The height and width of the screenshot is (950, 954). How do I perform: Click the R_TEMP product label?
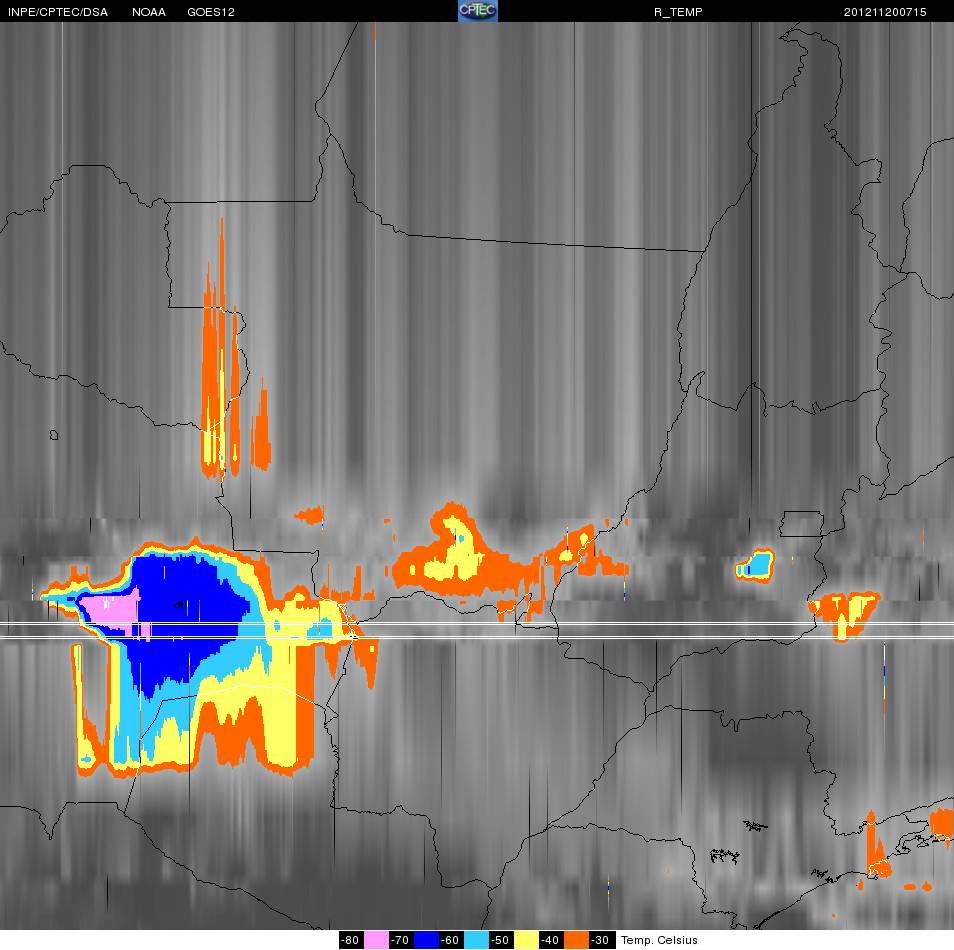click(x=678, y=12)
